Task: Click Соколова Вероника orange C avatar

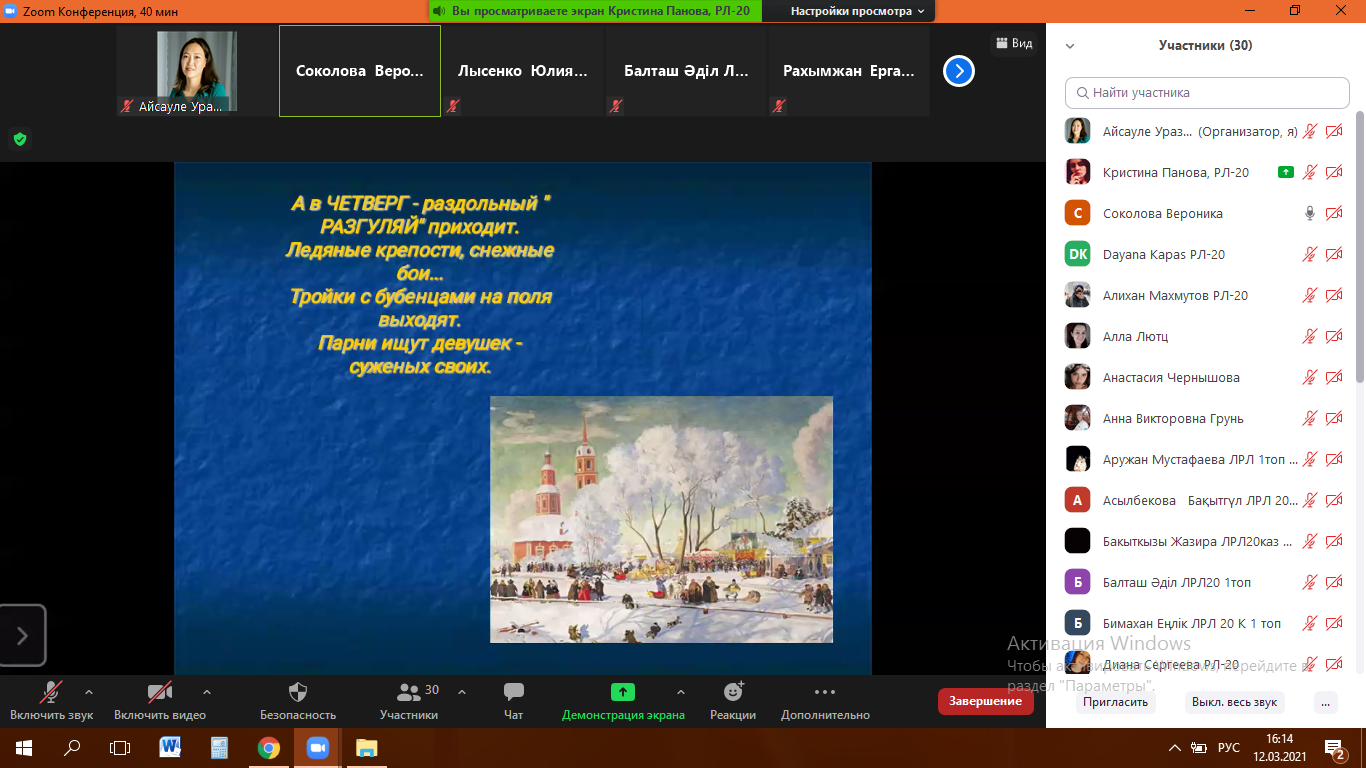Action: coord(1078,213)
